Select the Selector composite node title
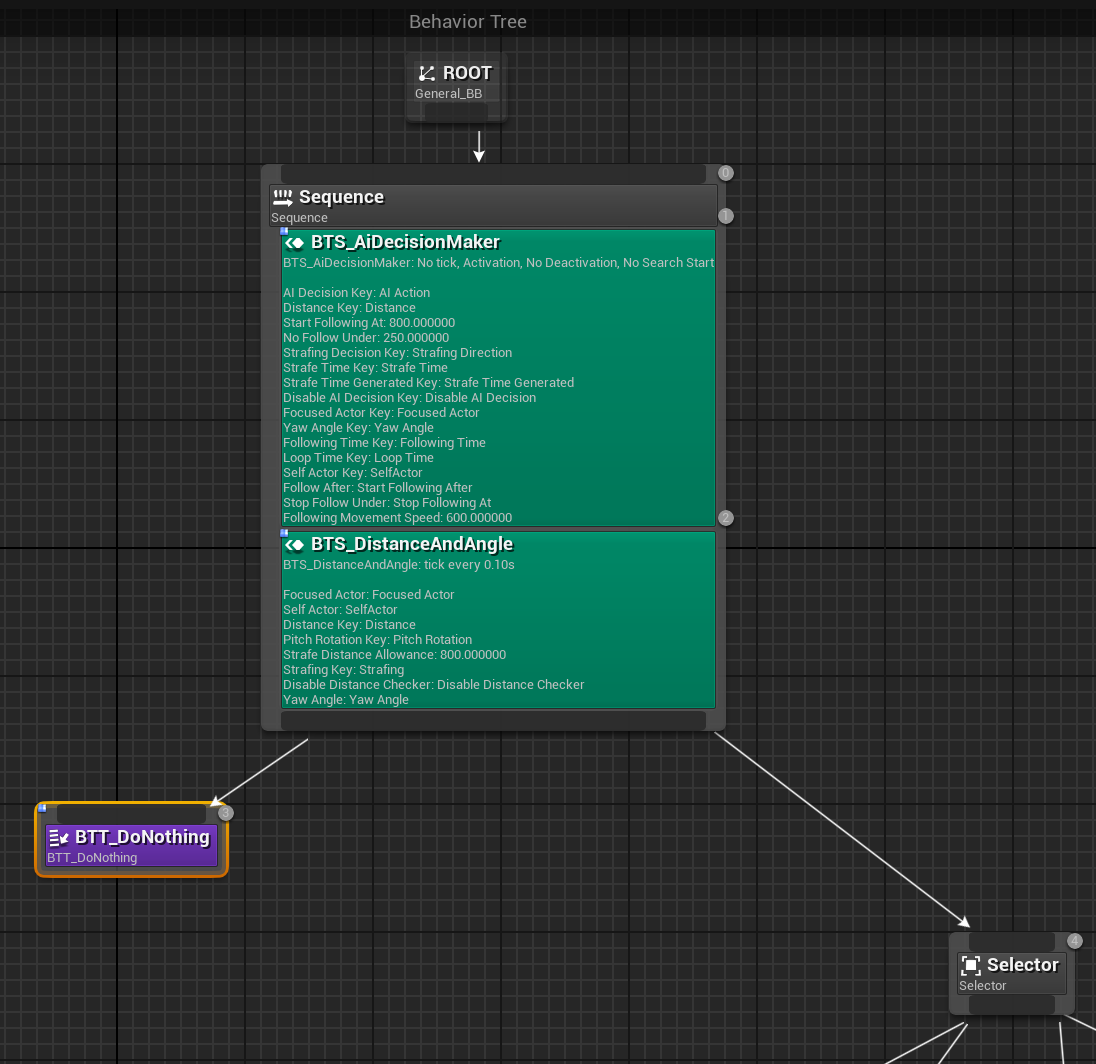 (x=1023, y=965)
